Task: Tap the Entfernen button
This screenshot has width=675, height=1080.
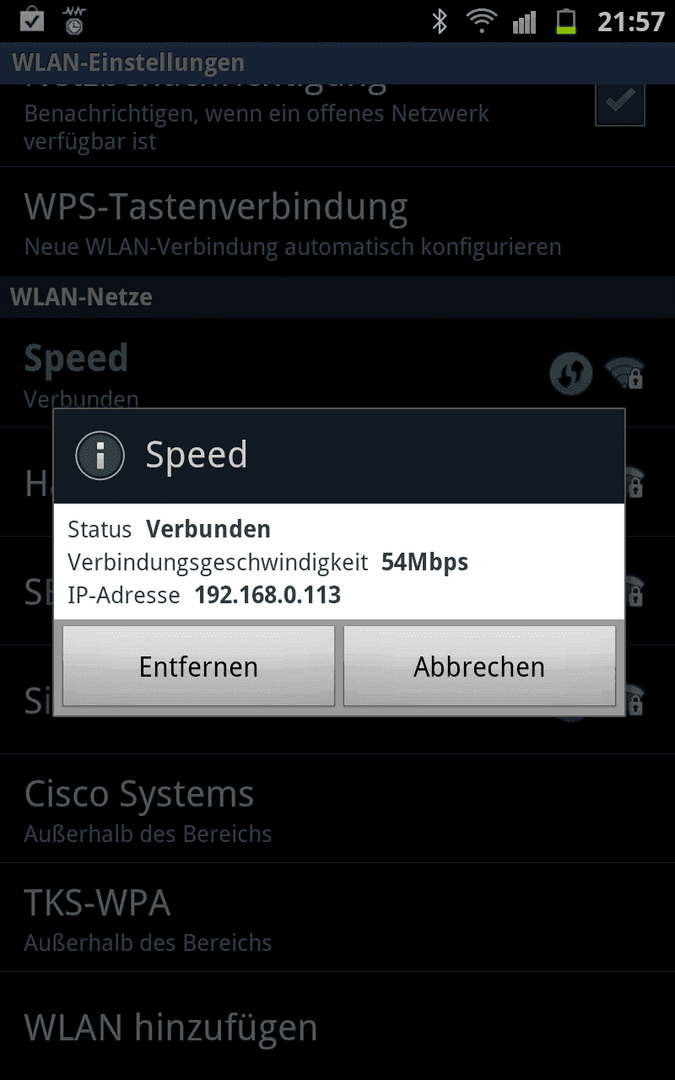Action: [x=198, y=665]
